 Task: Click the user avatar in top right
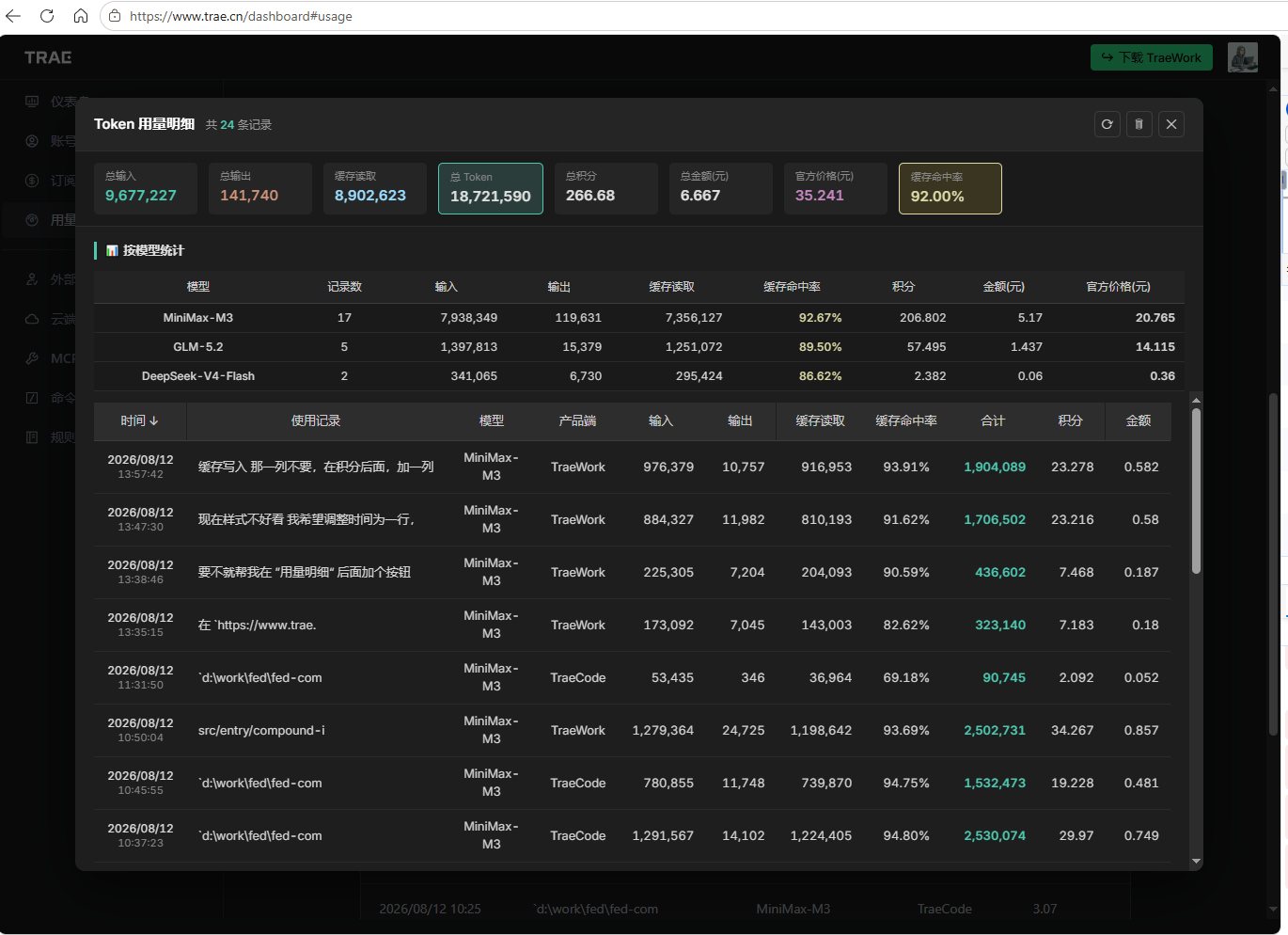pos(1243,57)
